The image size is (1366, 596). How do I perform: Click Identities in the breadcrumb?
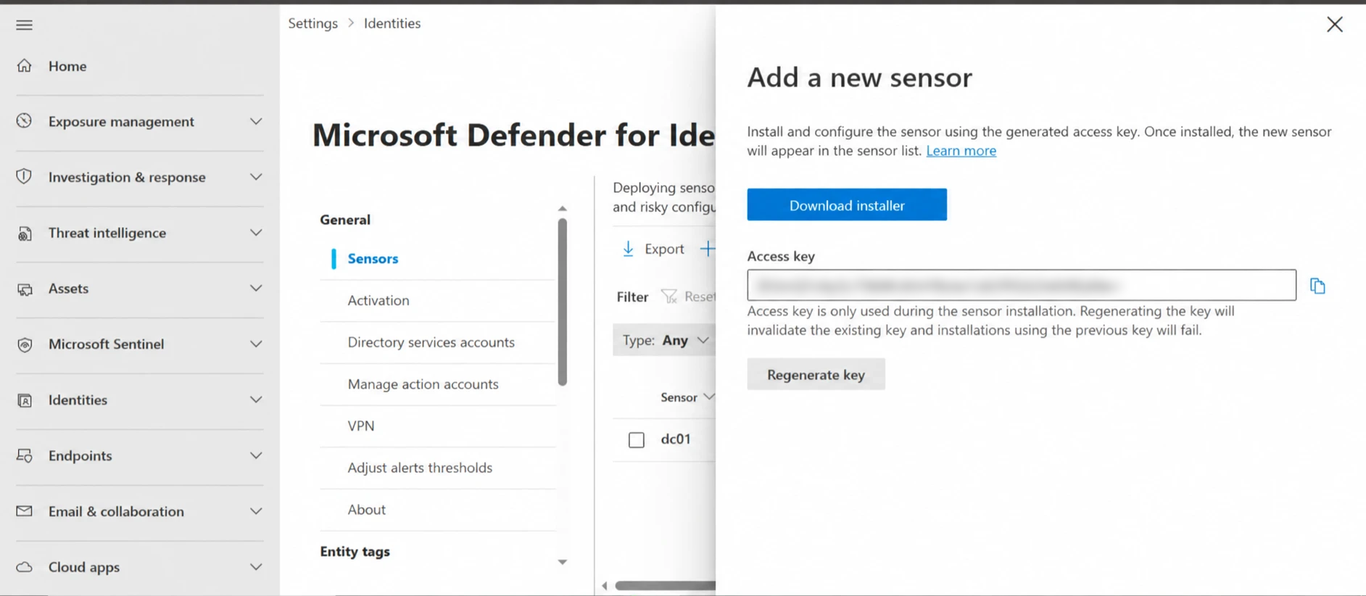[392, 23]
